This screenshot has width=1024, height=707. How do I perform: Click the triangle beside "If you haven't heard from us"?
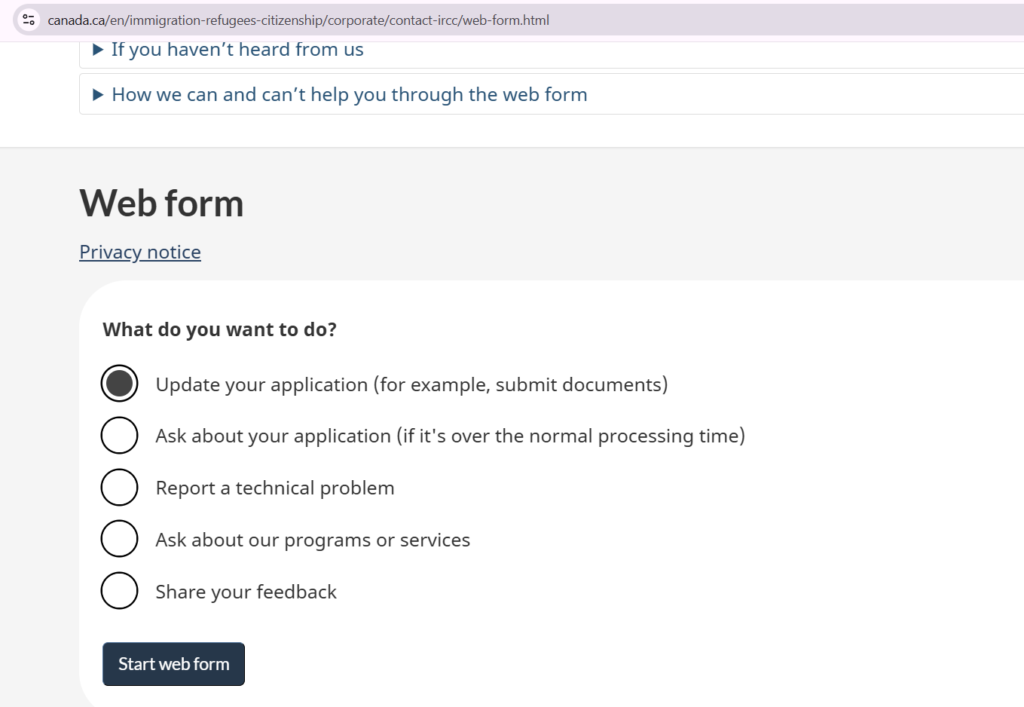97,50
